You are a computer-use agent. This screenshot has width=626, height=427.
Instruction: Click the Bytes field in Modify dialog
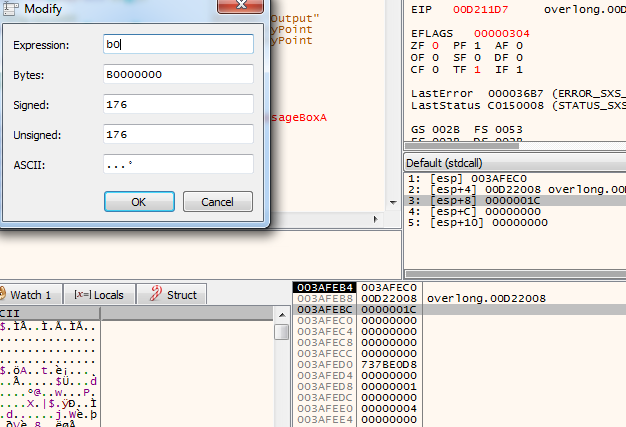pyautogui.click(x=178, y=74)
